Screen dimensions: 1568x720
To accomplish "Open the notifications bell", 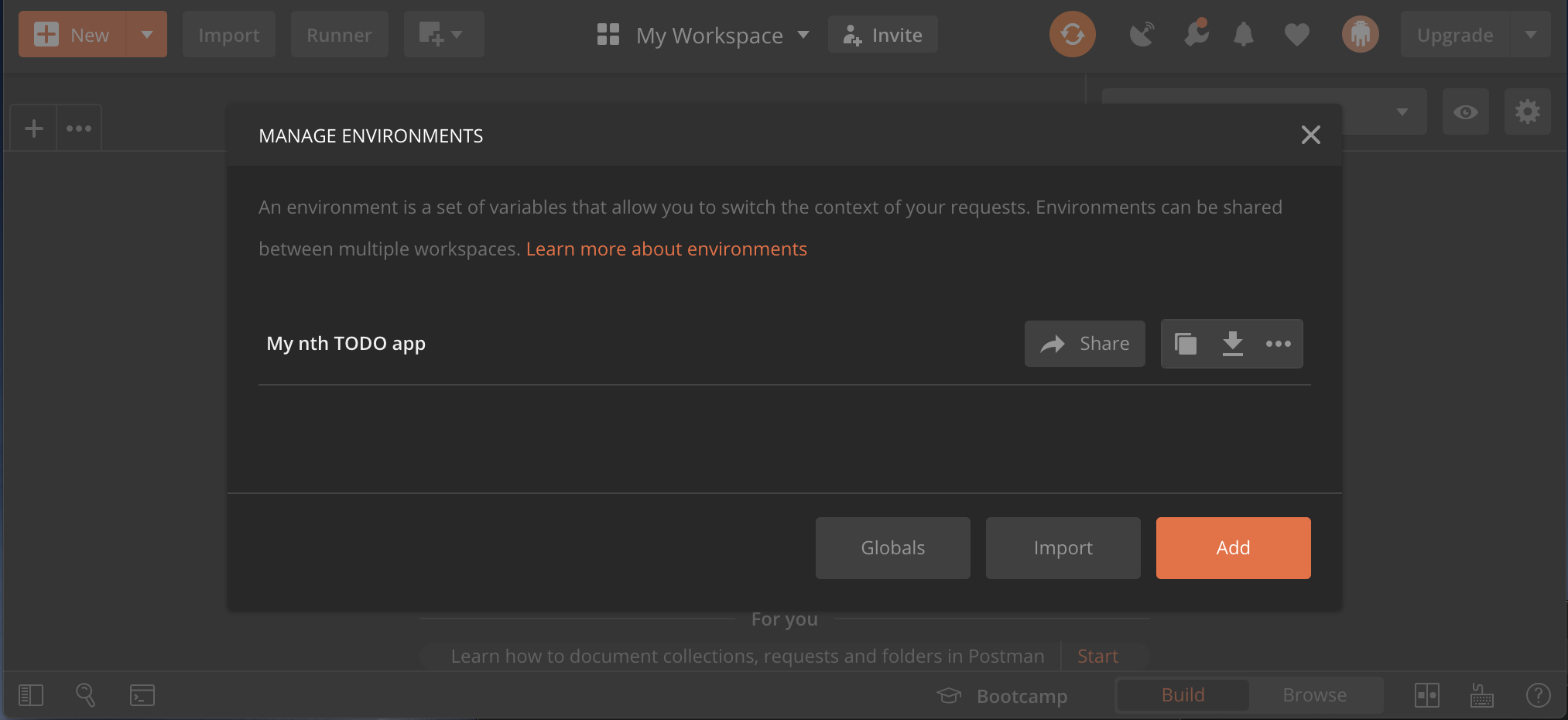I will [x=1243, y=34].
